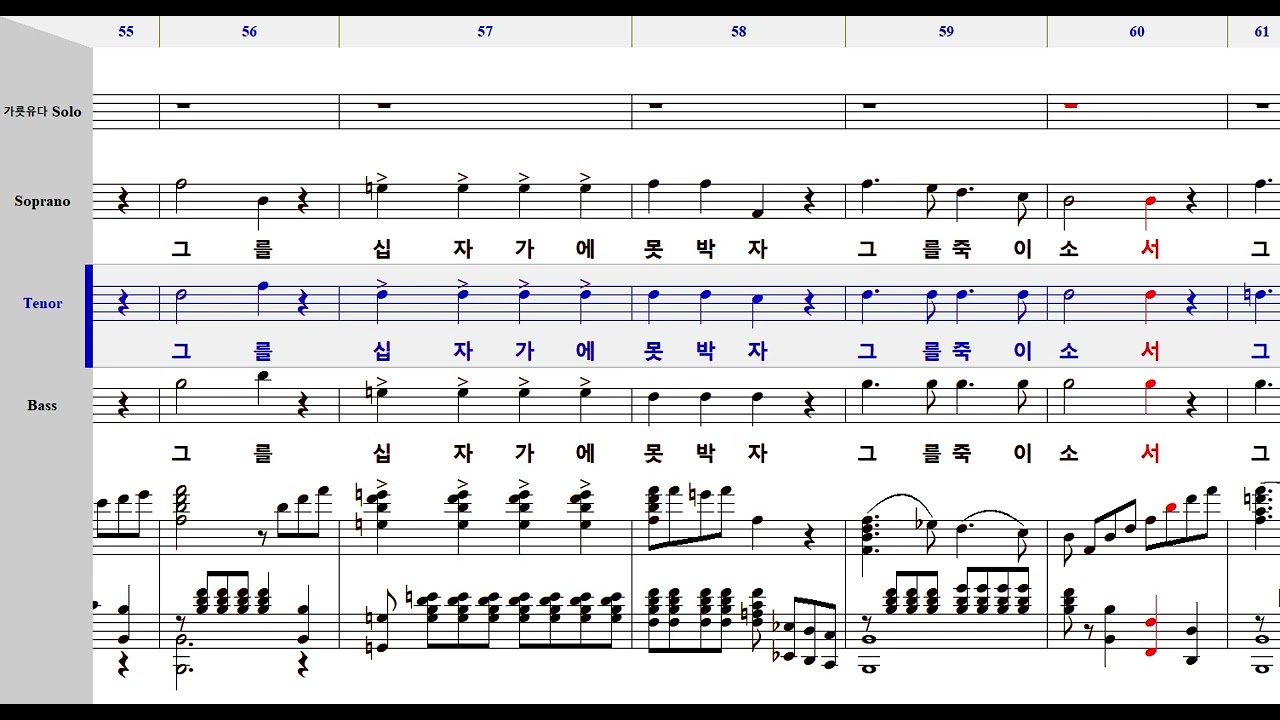Select the Soprano staff label
The height and width of the screenshot is (720, 1280).
(x=42, y=201)
